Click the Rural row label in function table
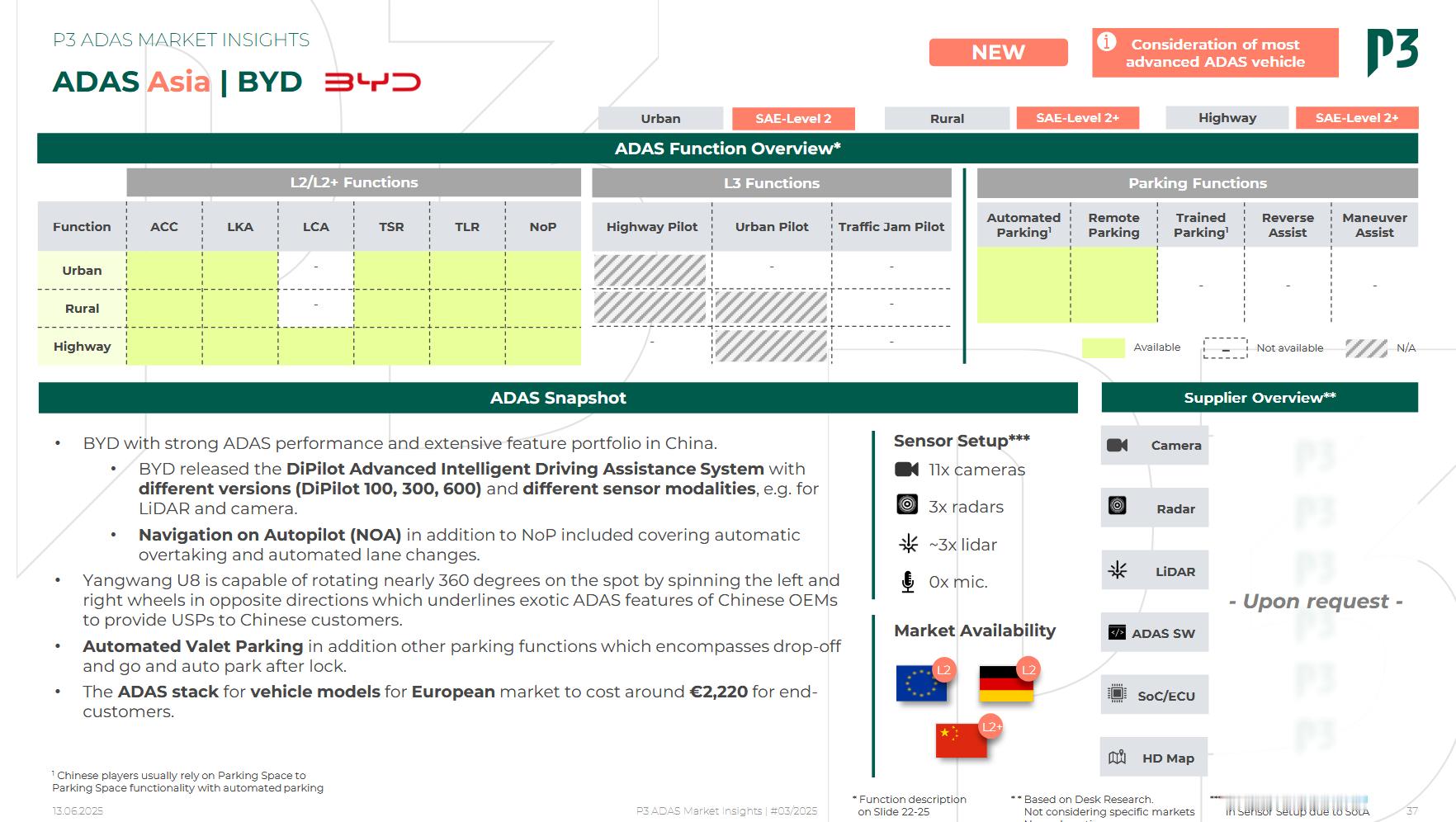Viewport: 1456px width, 822px height. 82,308
